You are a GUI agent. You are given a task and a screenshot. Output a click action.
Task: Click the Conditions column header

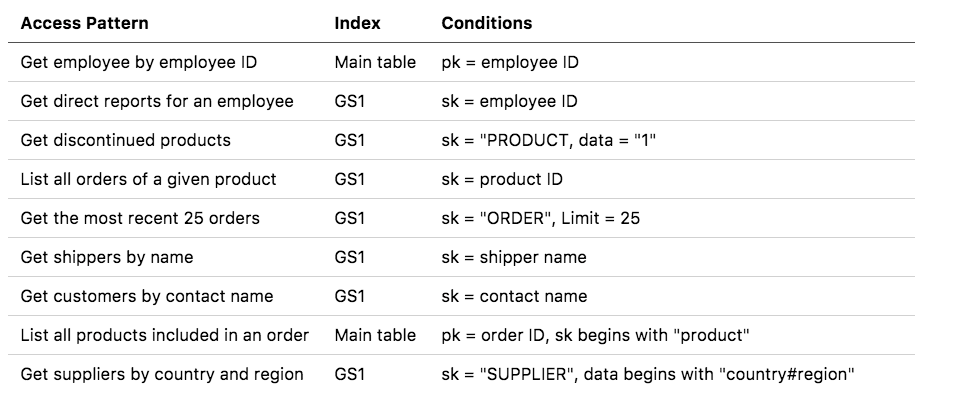pyautogui.click(x=487, y=23)
